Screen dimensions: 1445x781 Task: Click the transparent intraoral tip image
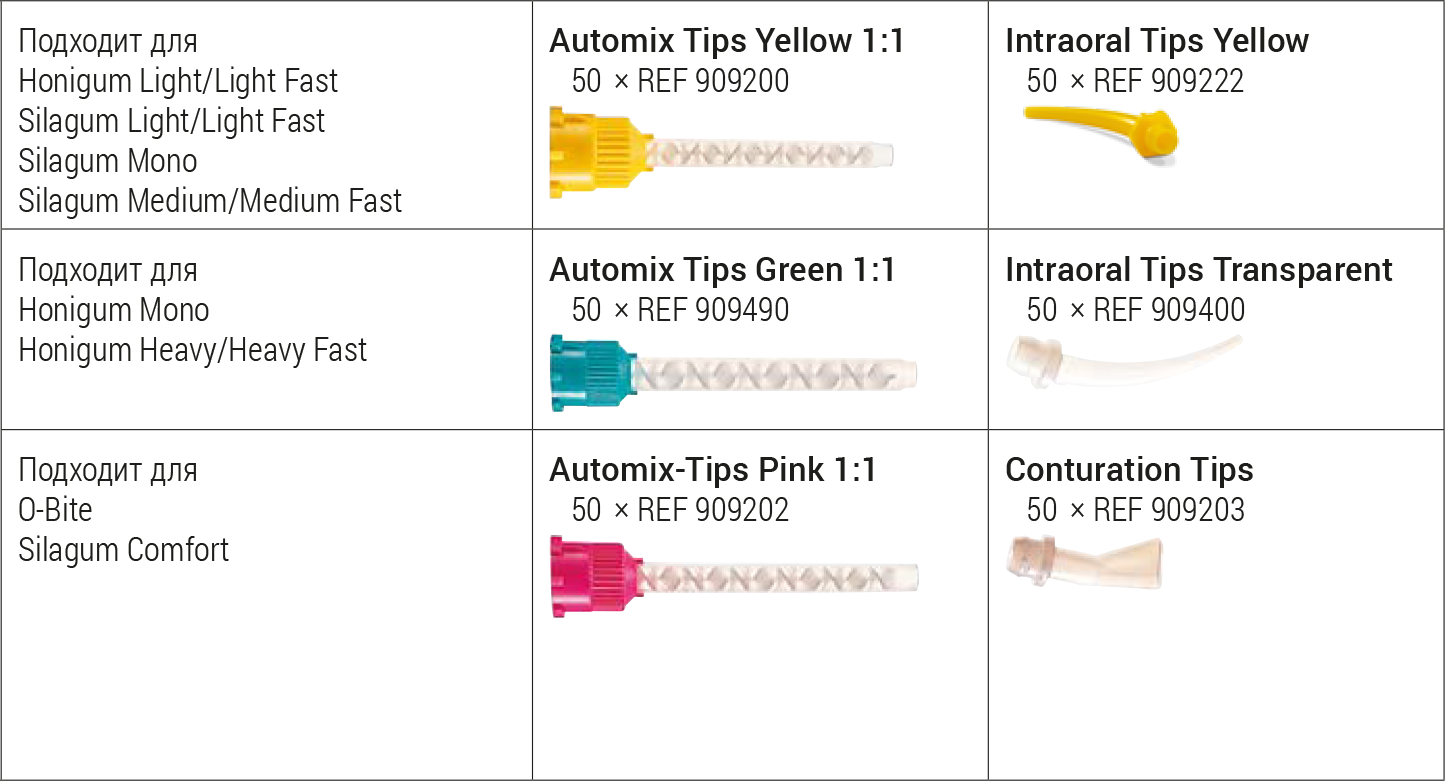[x=1123, y=361]
